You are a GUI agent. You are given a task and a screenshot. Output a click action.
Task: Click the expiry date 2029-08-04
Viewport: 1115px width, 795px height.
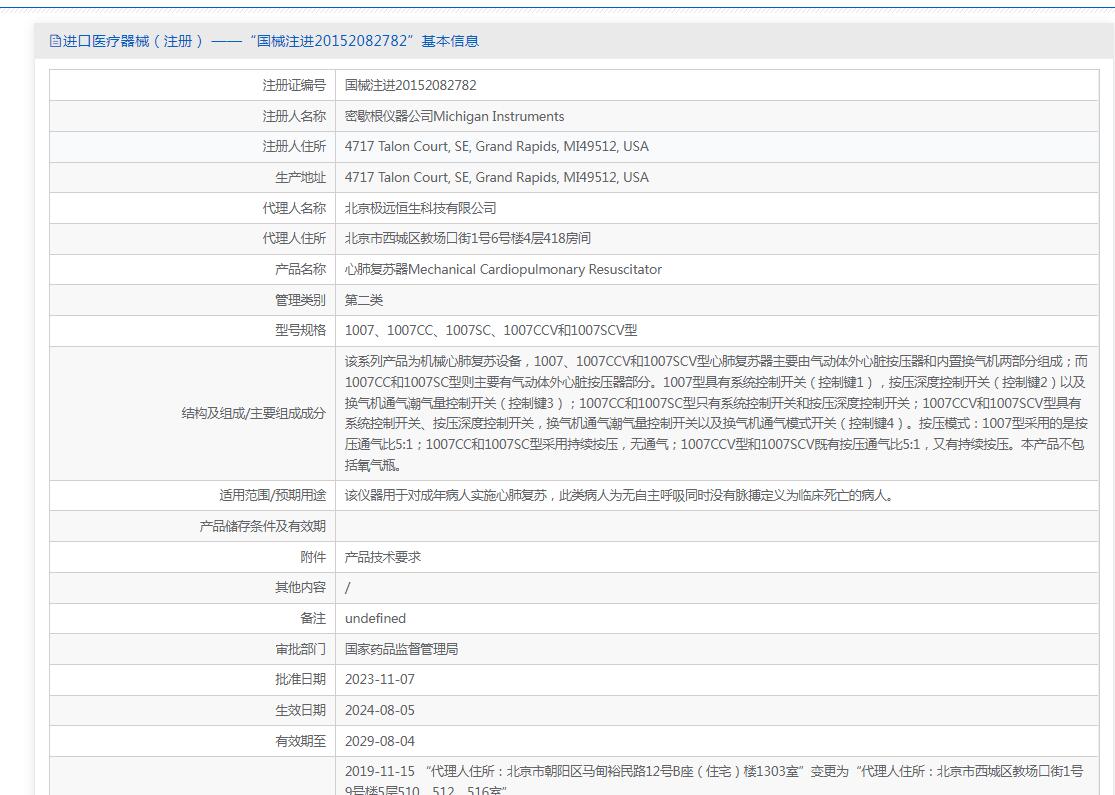379,741
